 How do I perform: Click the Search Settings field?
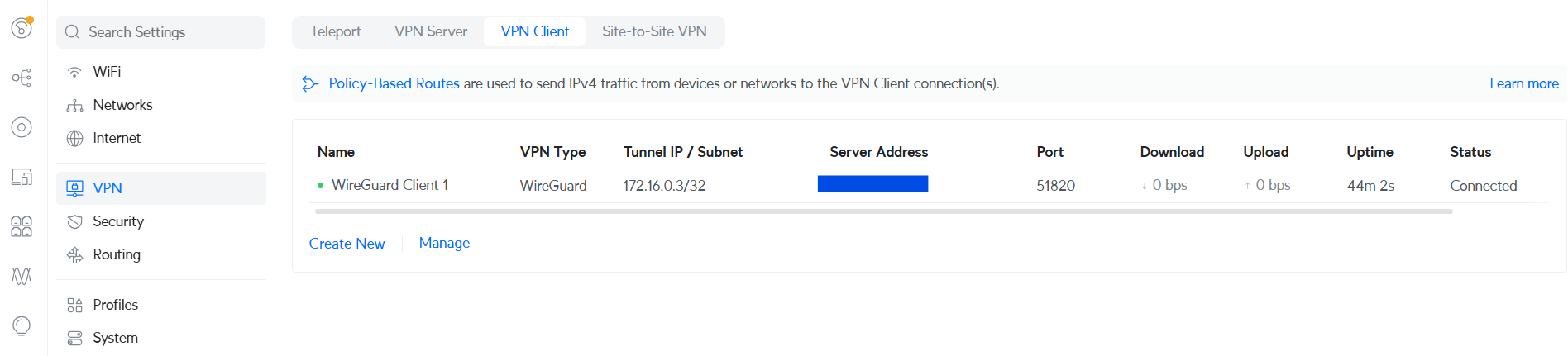click(x=161, y=32)
